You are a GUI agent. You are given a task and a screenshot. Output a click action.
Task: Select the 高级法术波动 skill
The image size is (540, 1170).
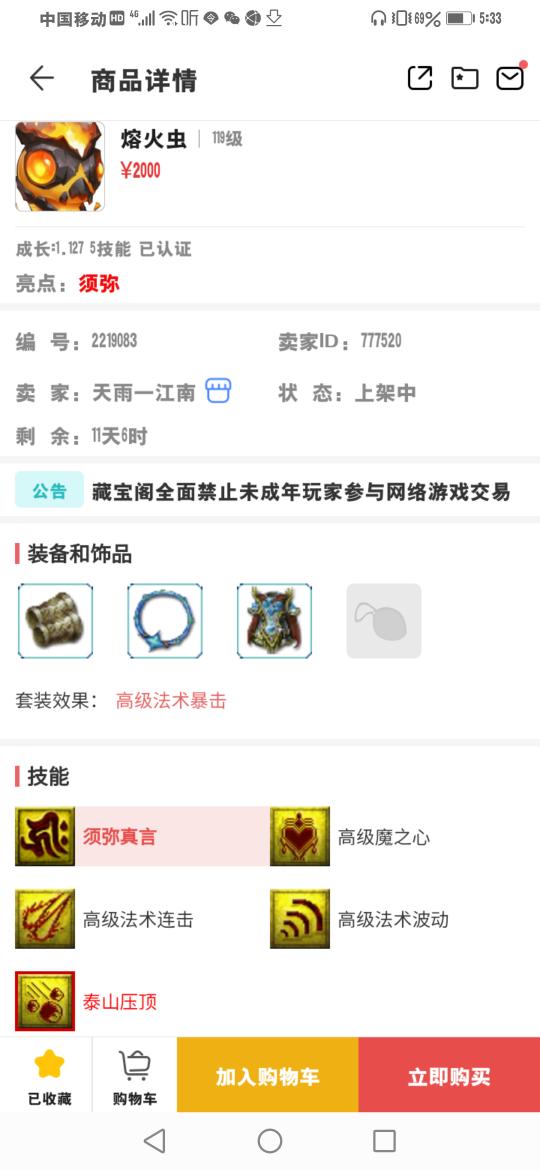coord(360,919)
